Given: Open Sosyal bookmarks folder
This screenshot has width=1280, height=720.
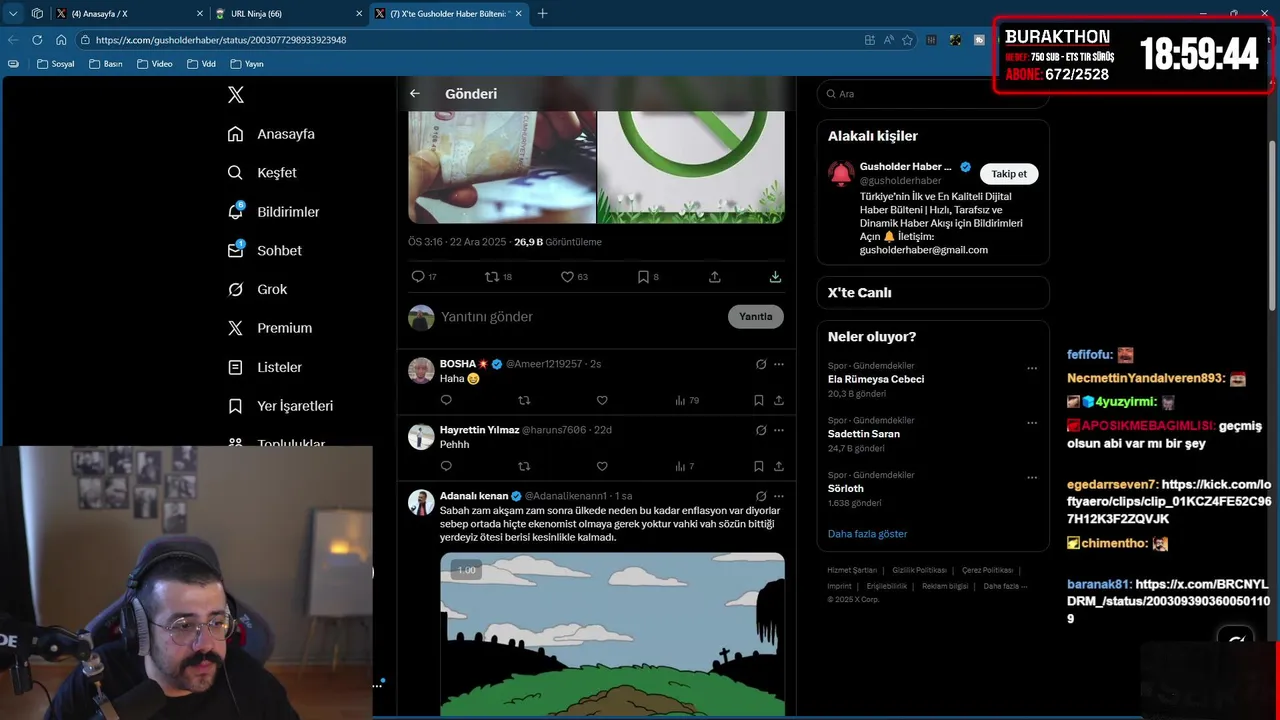Looking at the screenshot, I should click(x=55, y=64).
